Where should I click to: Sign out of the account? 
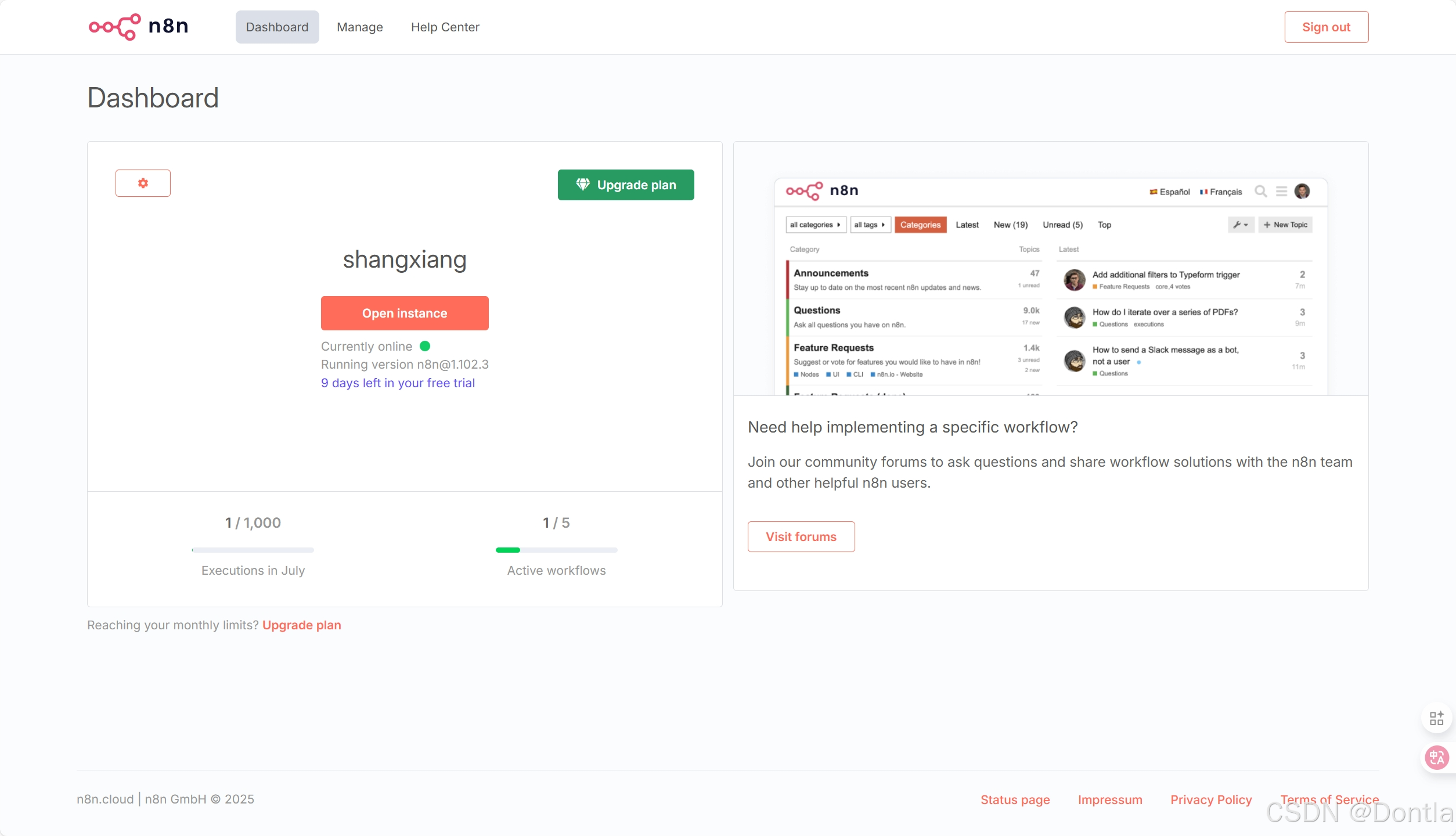pyautogui.click(x=1326, y=27)
